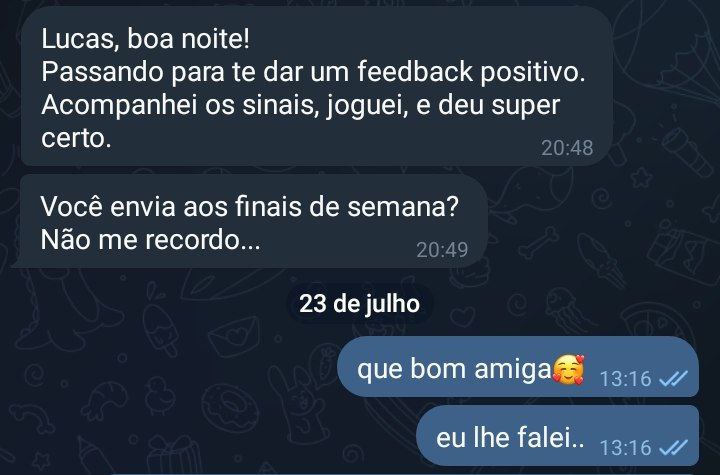Viewport: 720px width, 475px height.
Task: Tap the 20:49 message timestamp
Action: point(442,250)
